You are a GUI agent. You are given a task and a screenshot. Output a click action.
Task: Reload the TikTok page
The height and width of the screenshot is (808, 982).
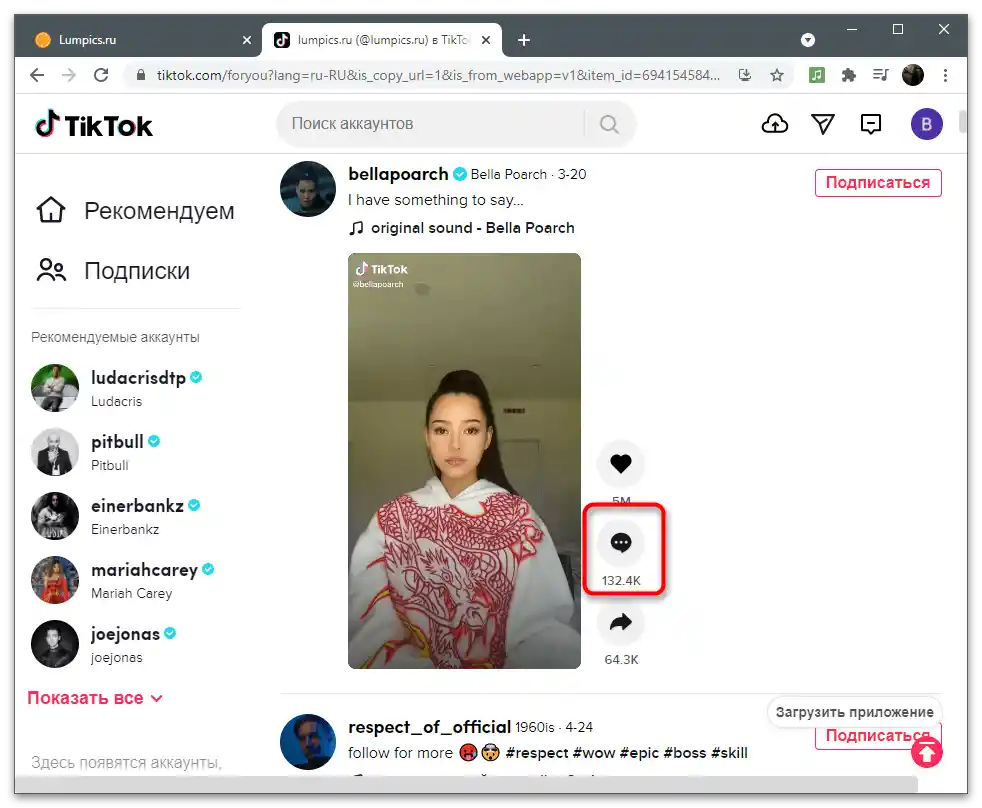(x=101, y=75)
